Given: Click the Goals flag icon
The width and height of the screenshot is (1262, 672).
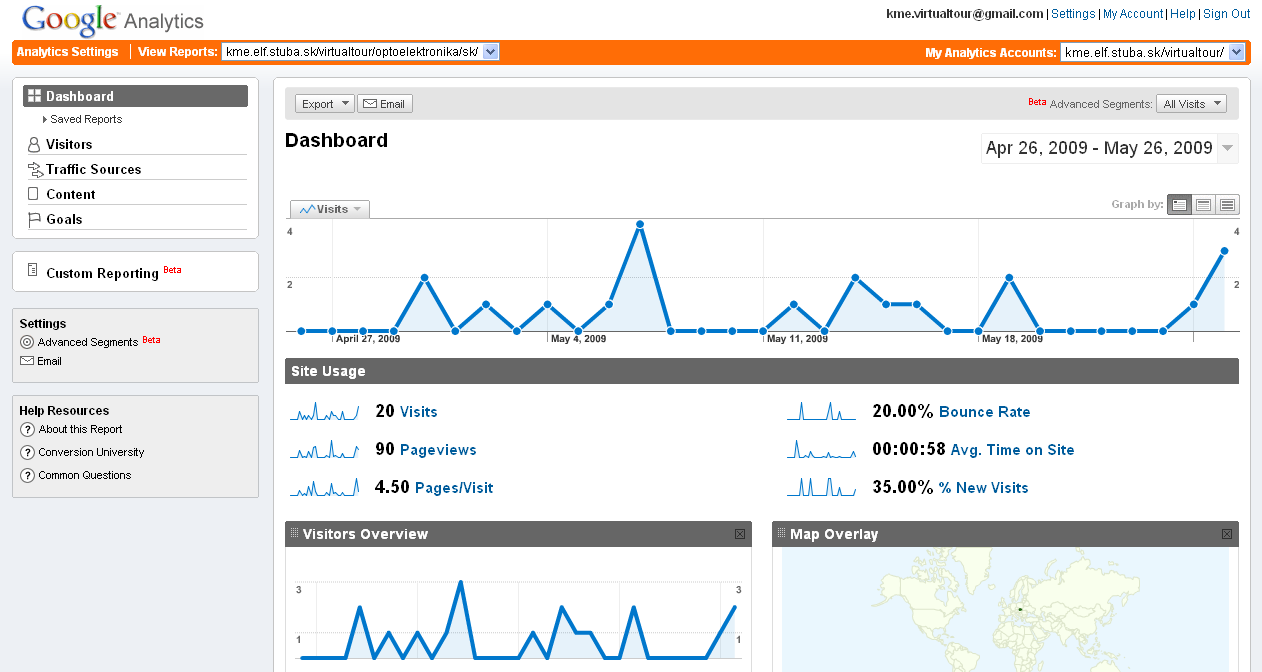Looking at the screenshot, I should pyautogui.click(x=35, y=219).
